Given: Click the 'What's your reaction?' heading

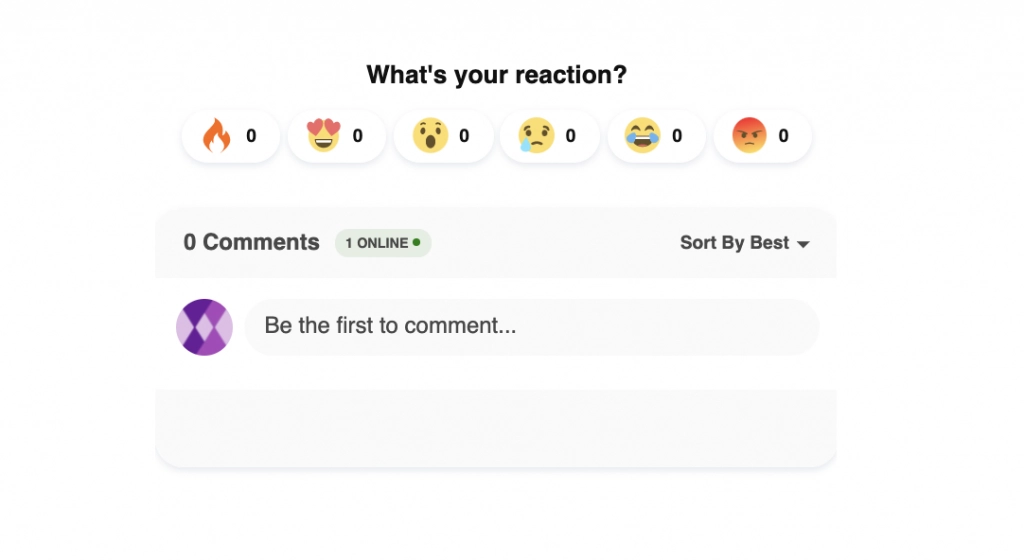Looking at the screenshot, I should coord(496,74).
